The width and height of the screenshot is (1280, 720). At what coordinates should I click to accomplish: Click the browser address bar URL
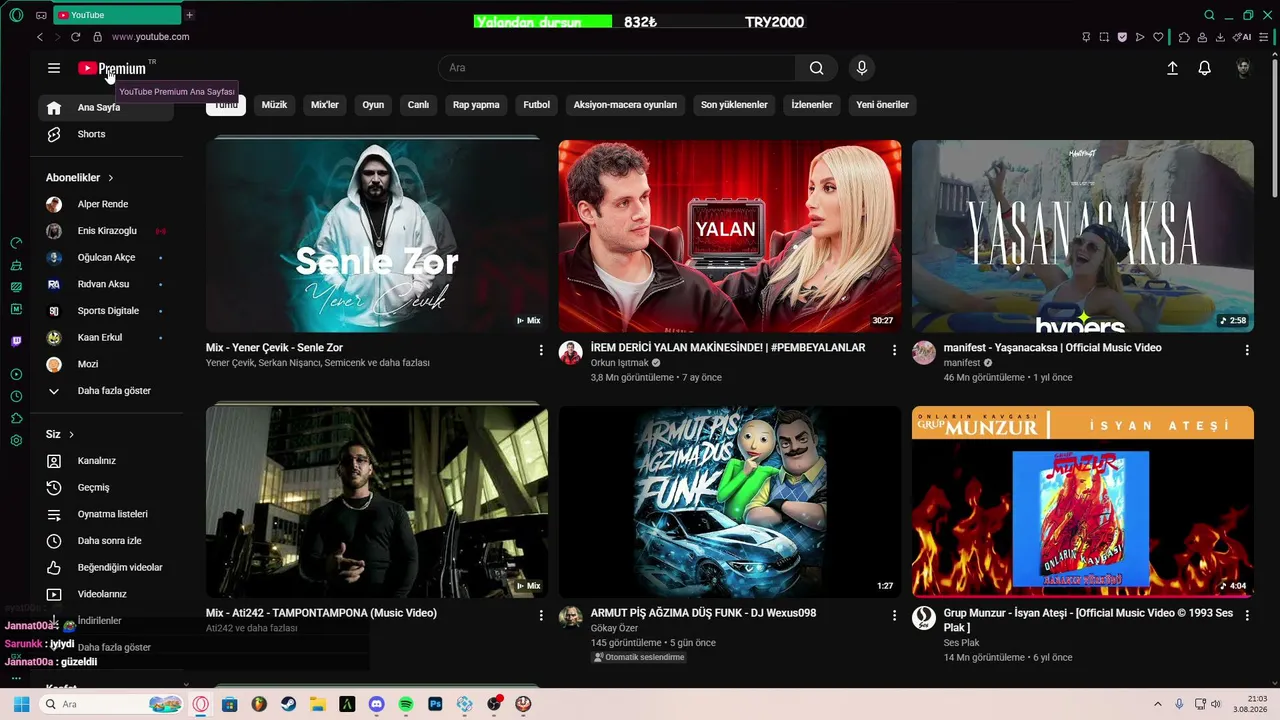pyautogui.click(x=150, y=37)
